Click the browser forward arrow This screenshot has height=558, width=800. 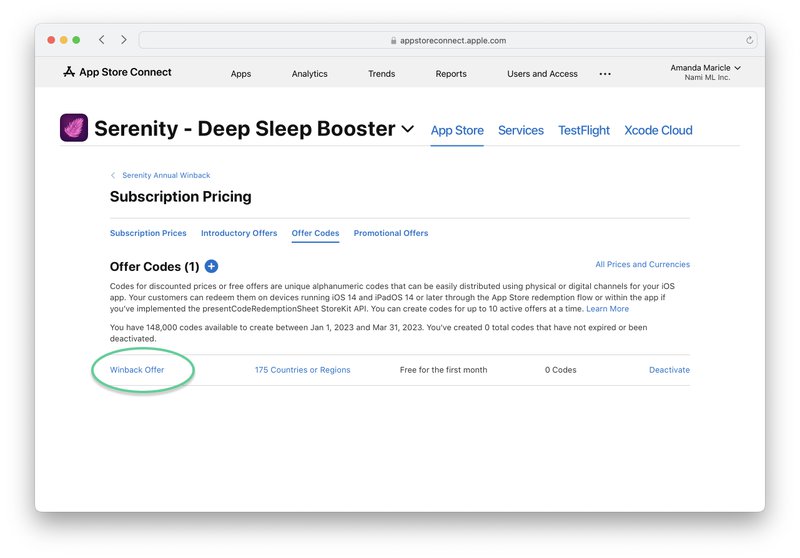(x=123, y=40)
